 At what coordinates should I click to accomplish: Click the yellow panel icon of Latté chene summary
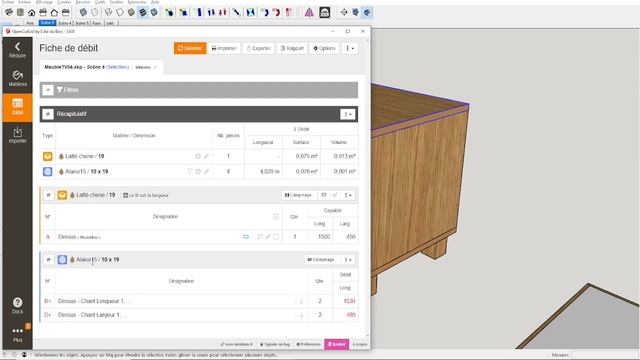pyautogui.click(x=48, y=156)
